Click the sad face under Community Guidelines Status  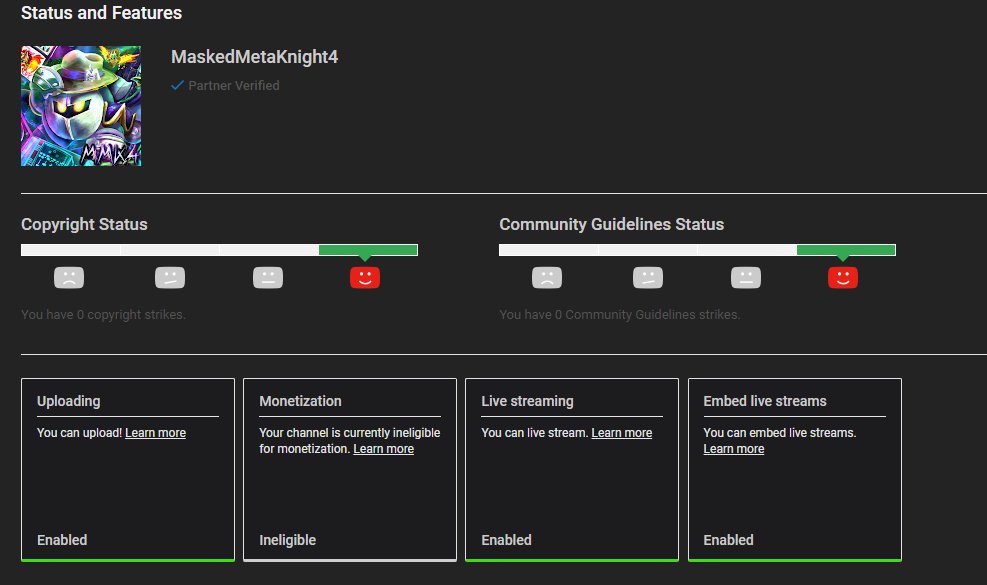[x=547, y=277]
